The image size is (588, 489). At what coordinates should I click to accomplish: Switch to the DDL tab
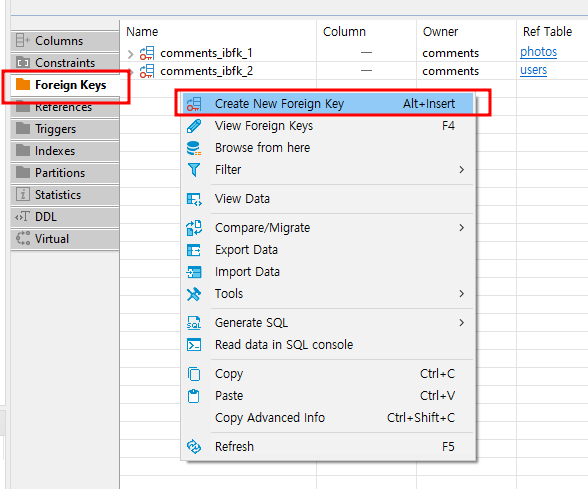click(65, 217)
